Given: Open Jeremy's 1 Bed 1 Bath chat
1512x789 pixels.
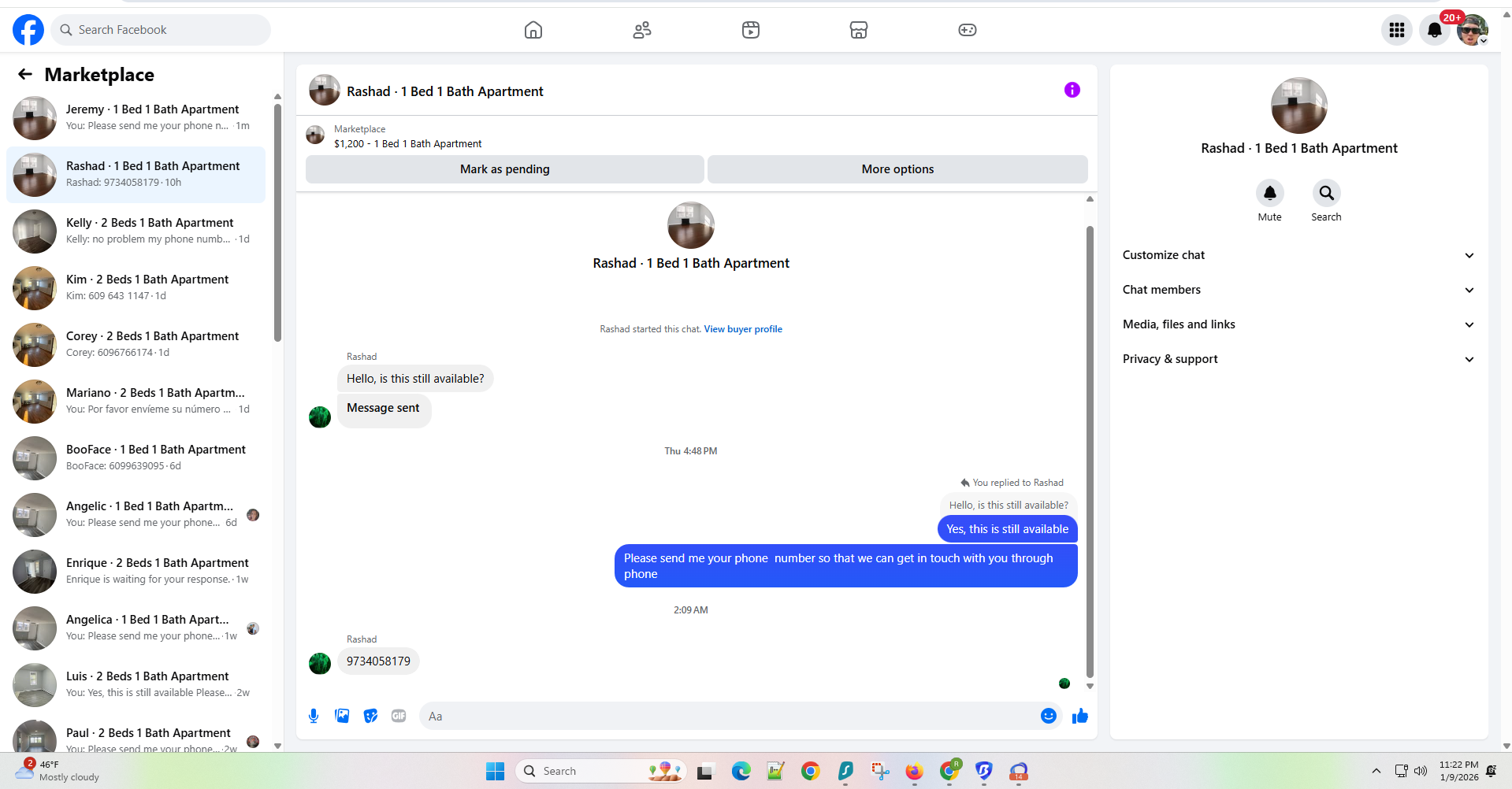Looking at the screenshot, I should pos(136,118).
